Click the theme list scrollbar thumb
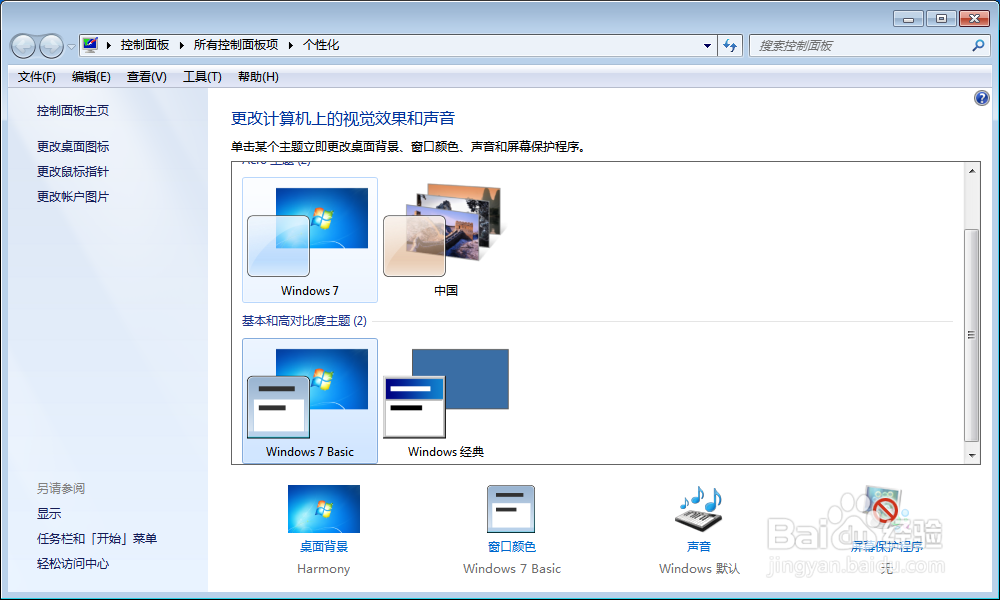This screenshot has width=1000, height=600. point(972,335)
